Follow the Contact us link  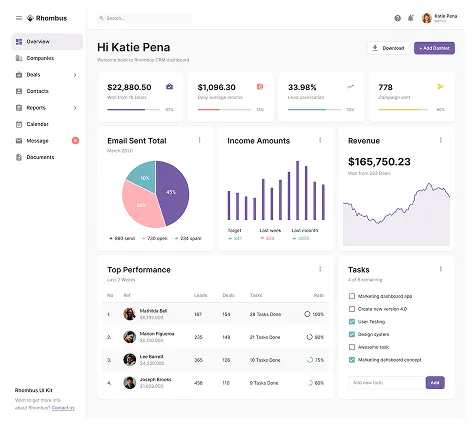pos(63,408)
